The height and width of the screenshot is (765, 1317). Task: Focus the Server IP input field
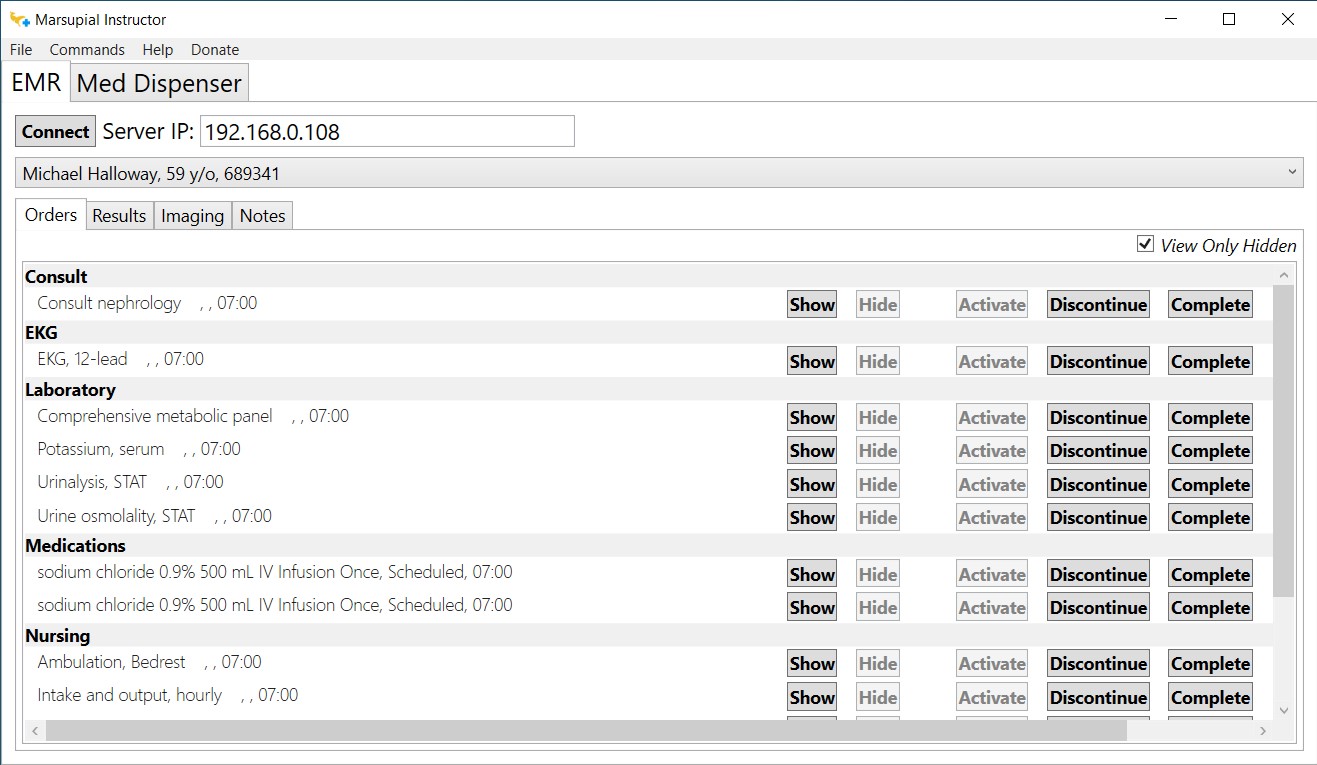tap(387, 131)
